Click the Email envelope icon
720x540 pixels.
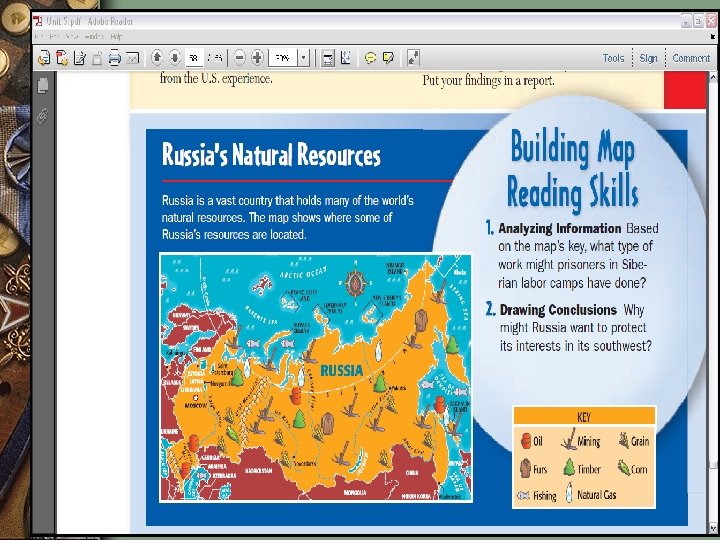pyautogui.click(x=133, y=58)
